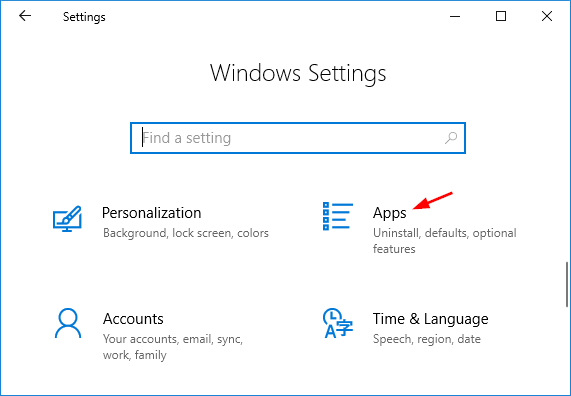This screenshot has width=571, height=396.
Task: Open the Personalization settings label
Action: pos(151,213)
